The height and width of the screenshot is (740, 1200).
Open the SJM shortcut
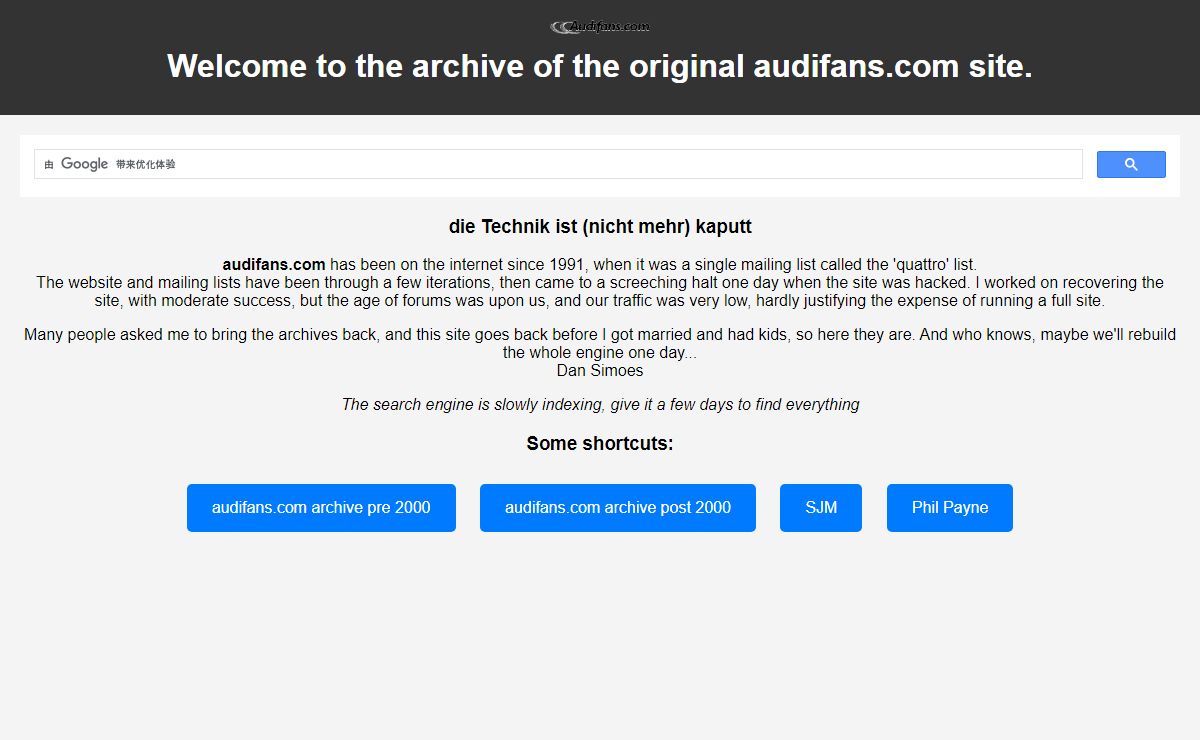(x=821, y=508)
